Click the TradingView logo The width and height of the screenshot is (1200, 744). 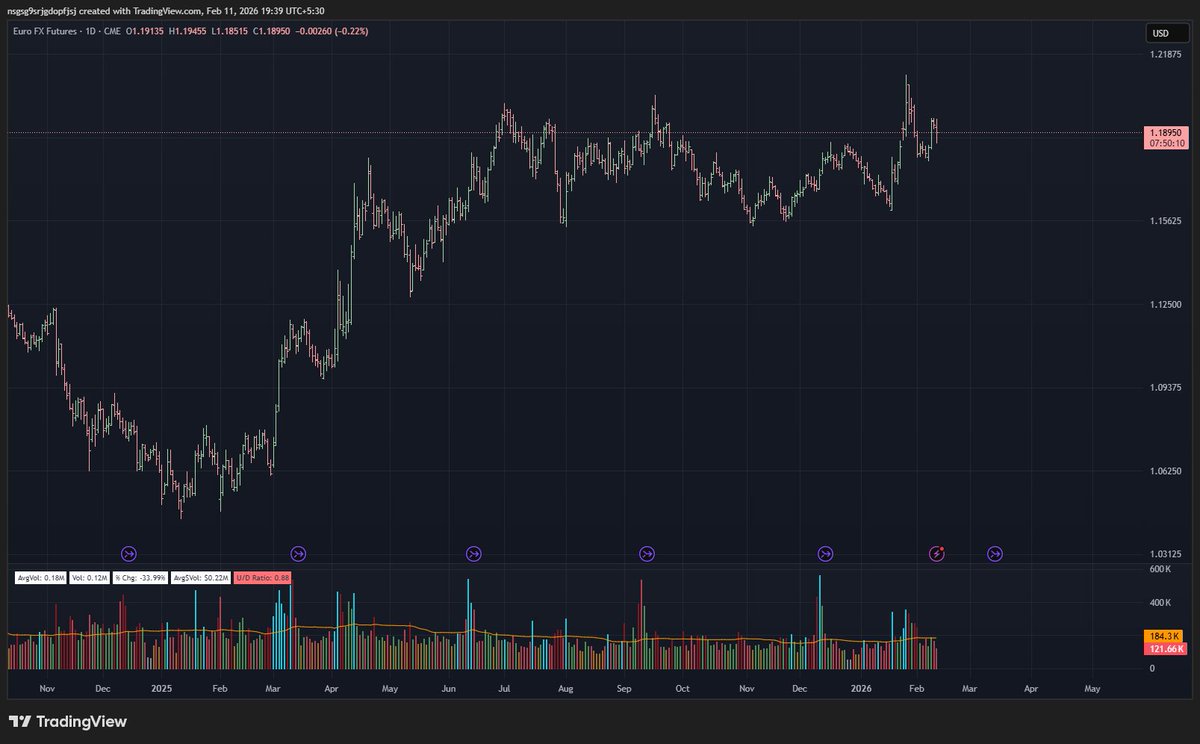click(x=68, y=722)
